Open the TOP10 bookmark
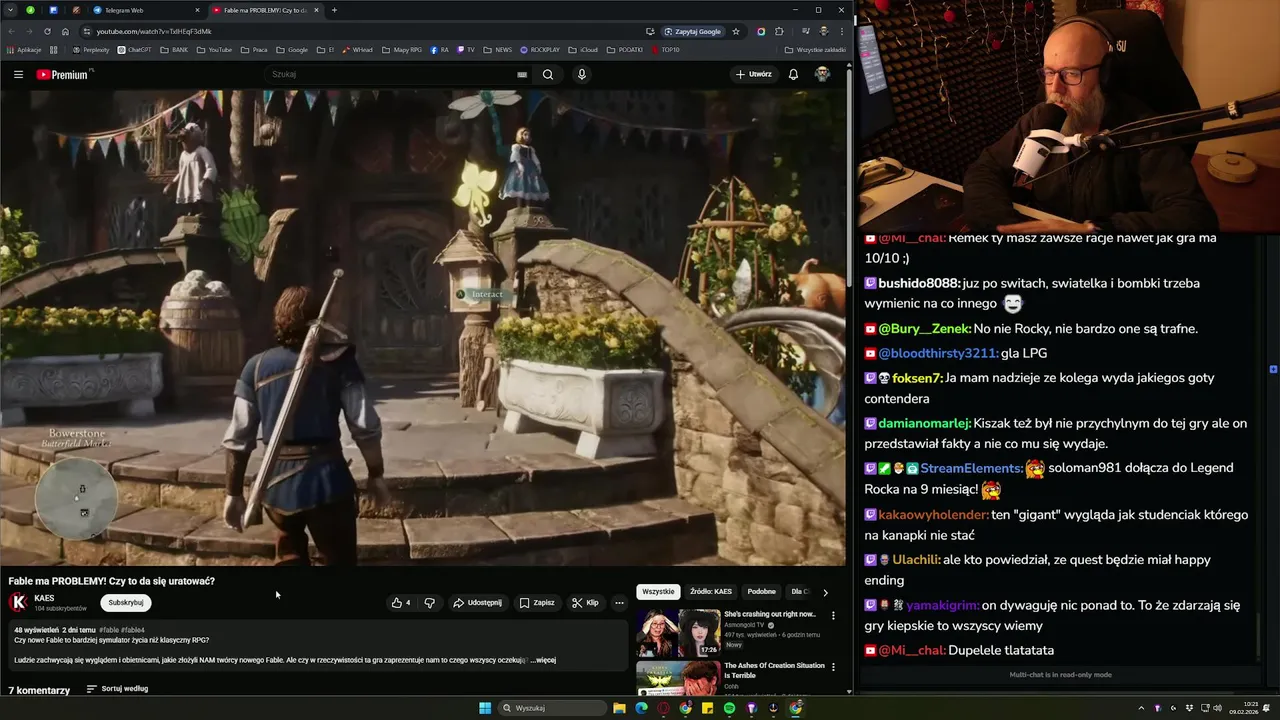The image size is (1280, 720). coord(665,49)
